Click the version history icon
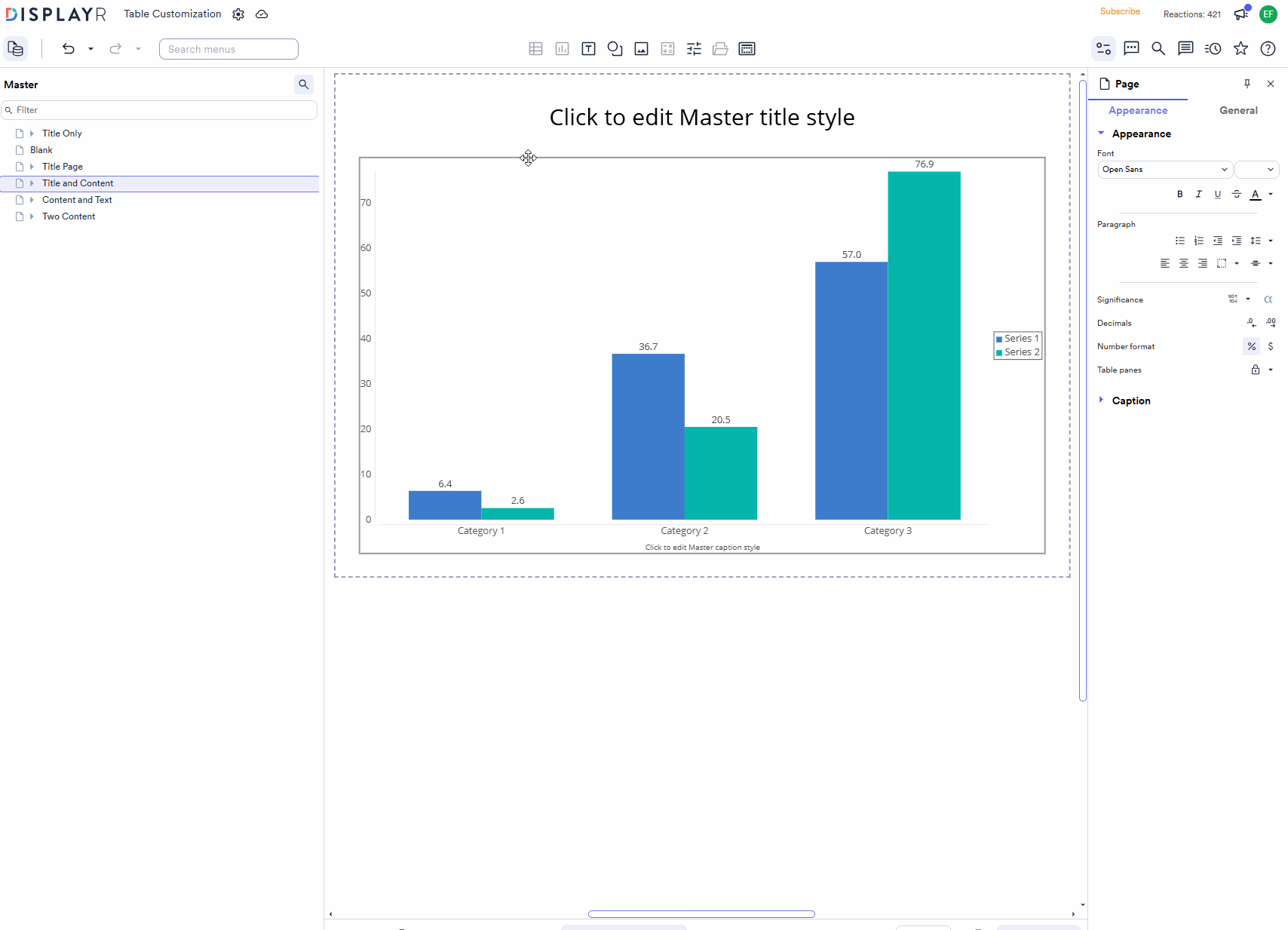Viewport: 1288px width, 930px height. coord(1213,48)
